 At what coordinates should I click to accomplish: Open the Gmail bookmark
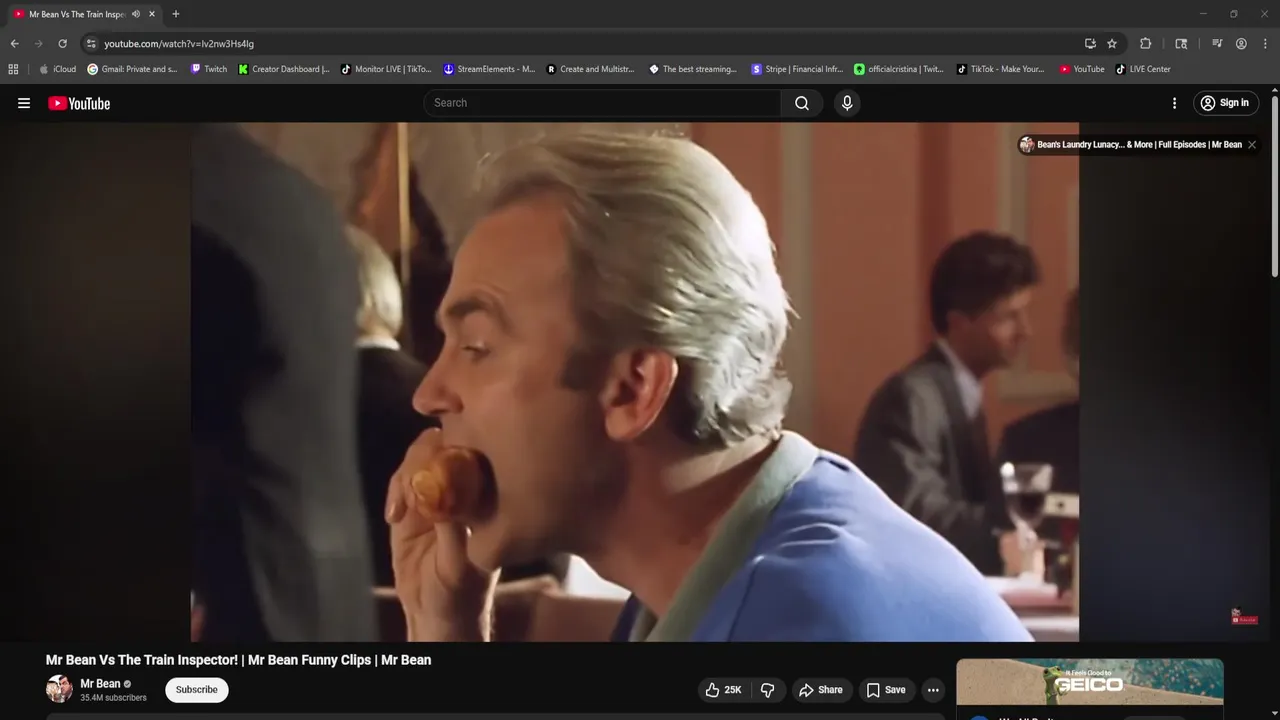(x=132, y=69)
